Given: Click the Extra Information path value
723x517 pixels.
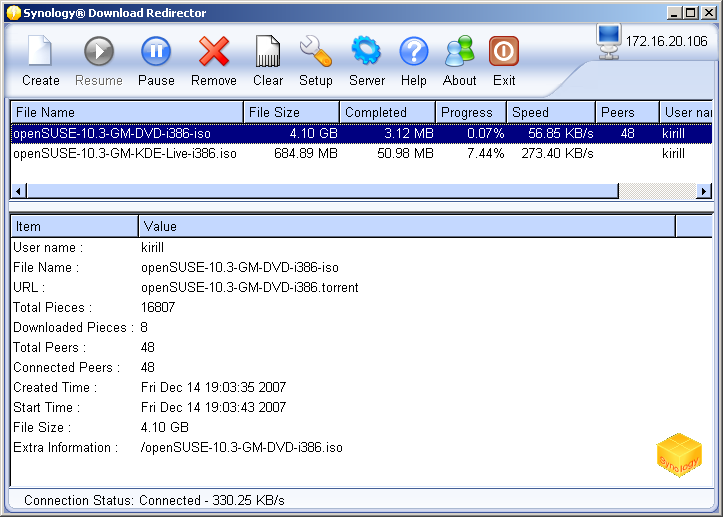Looking at the screenshot, I should pos(242,448).
